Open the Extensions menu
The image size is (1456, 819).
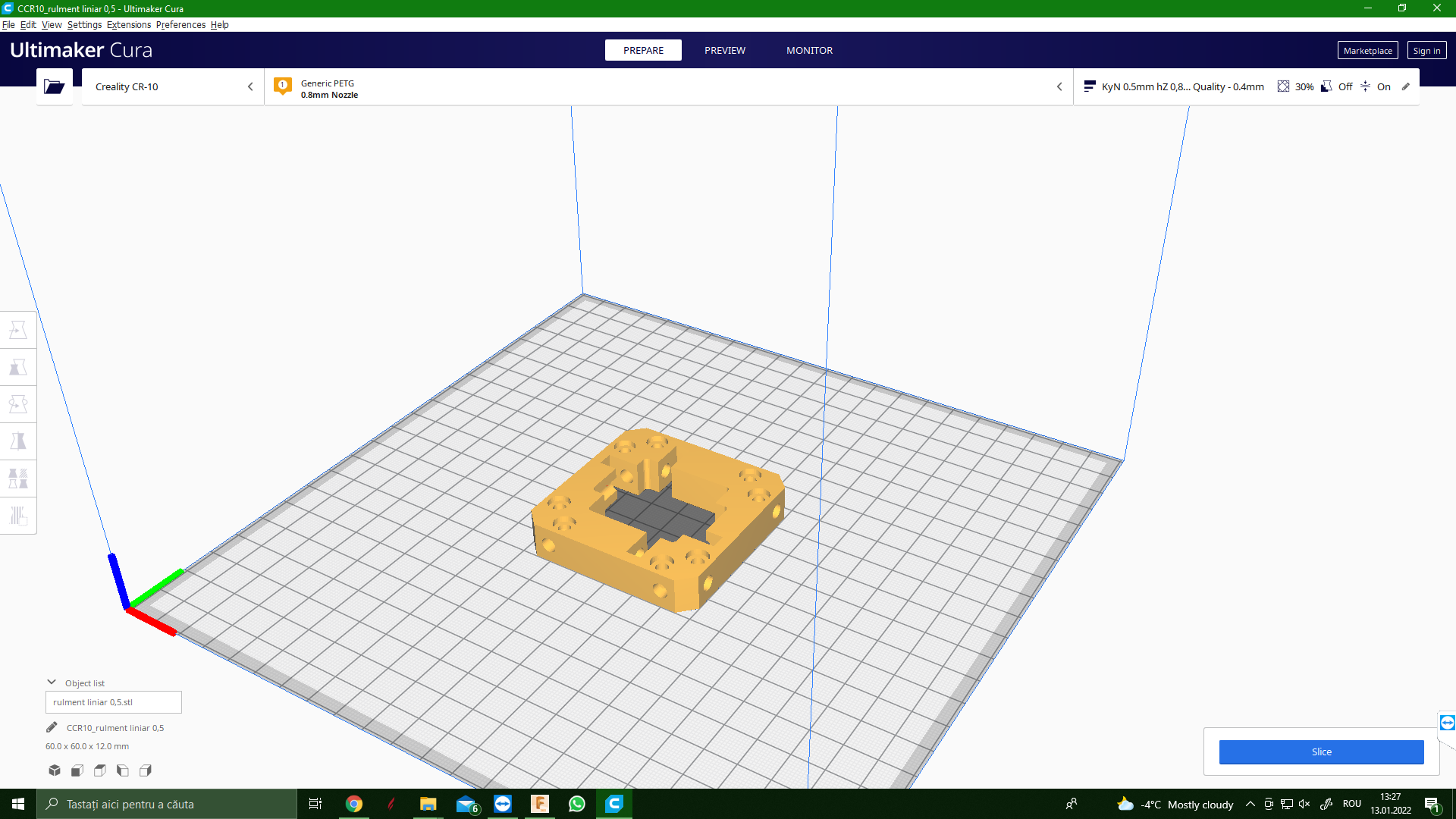point(128,24)
